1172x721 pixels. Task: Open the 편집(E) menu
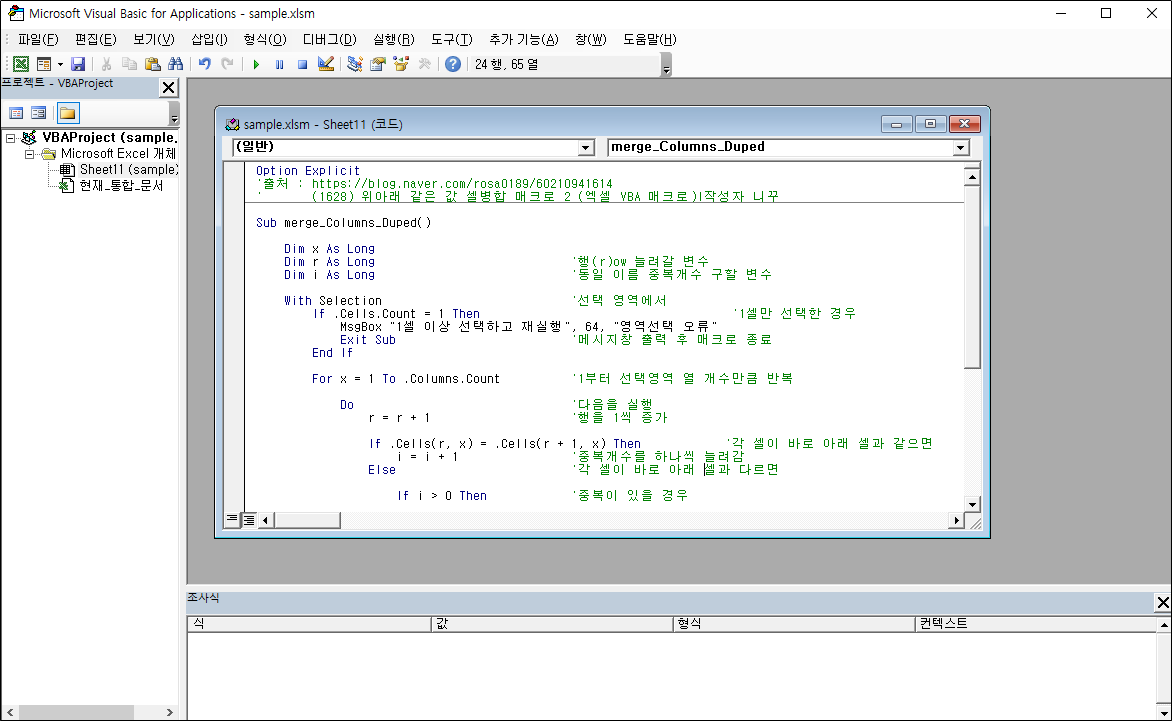[x=96, y=40]
